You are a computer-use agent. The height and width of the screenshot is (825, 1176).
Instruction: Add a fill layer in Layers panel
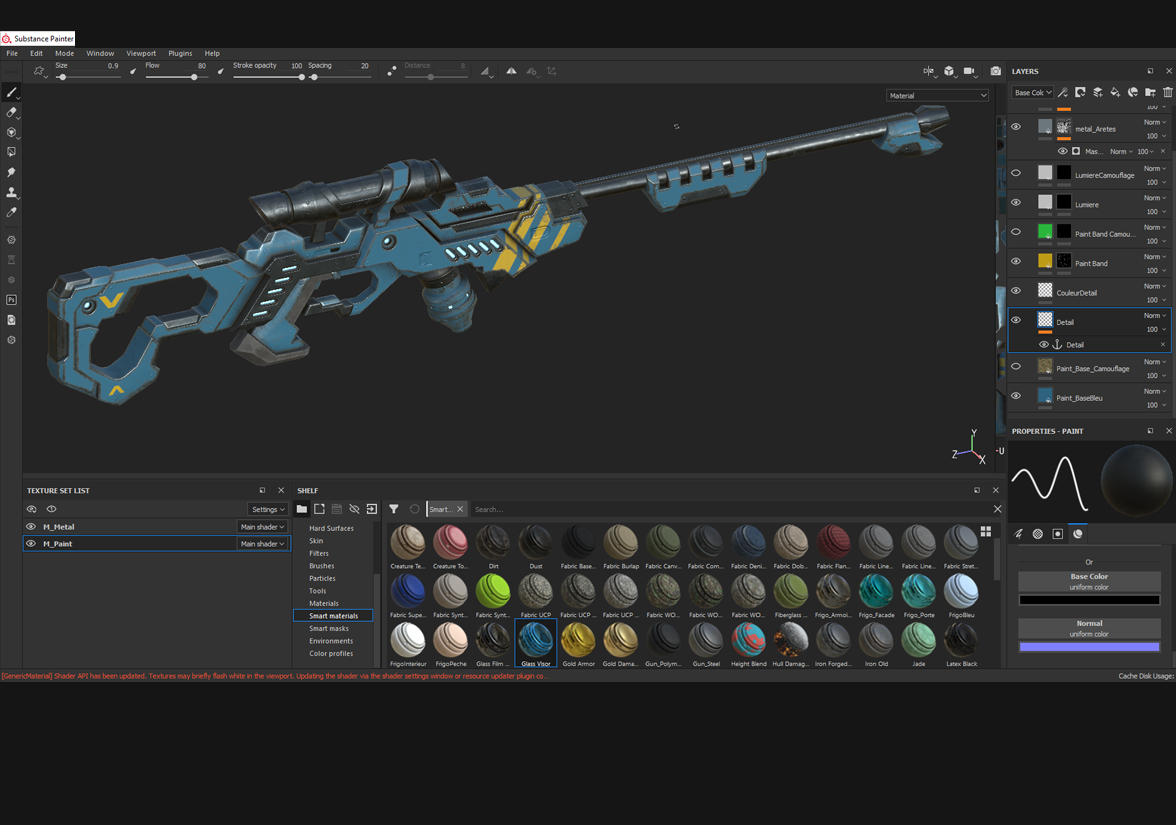(x=1115, y=93)
